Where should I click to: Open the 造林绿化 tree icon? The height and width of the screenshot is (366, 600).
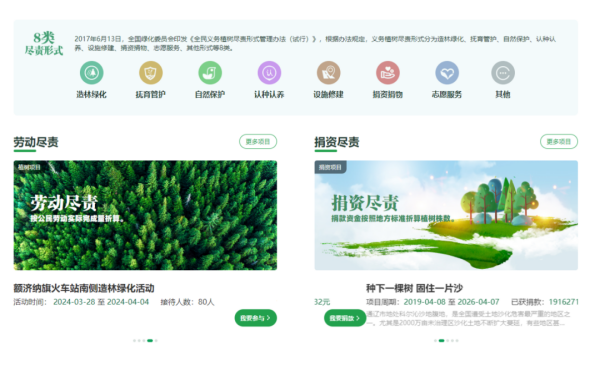(x=91, y=73)
